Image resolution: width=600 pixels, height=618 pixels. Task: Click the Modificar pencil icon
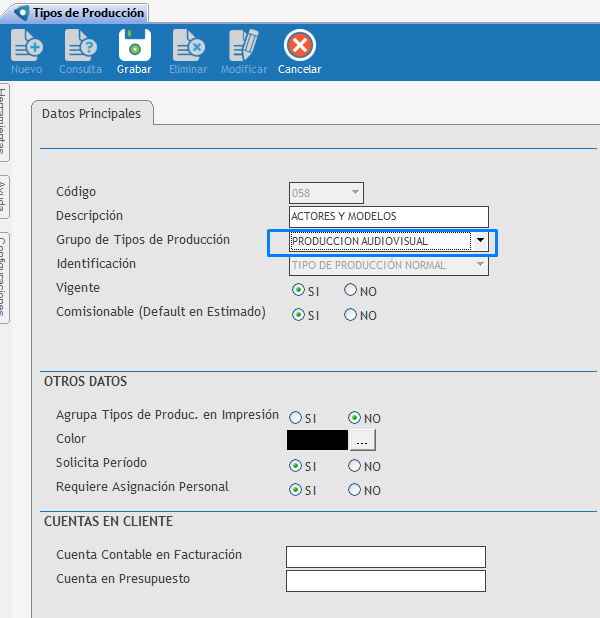[x=243, y=46]
